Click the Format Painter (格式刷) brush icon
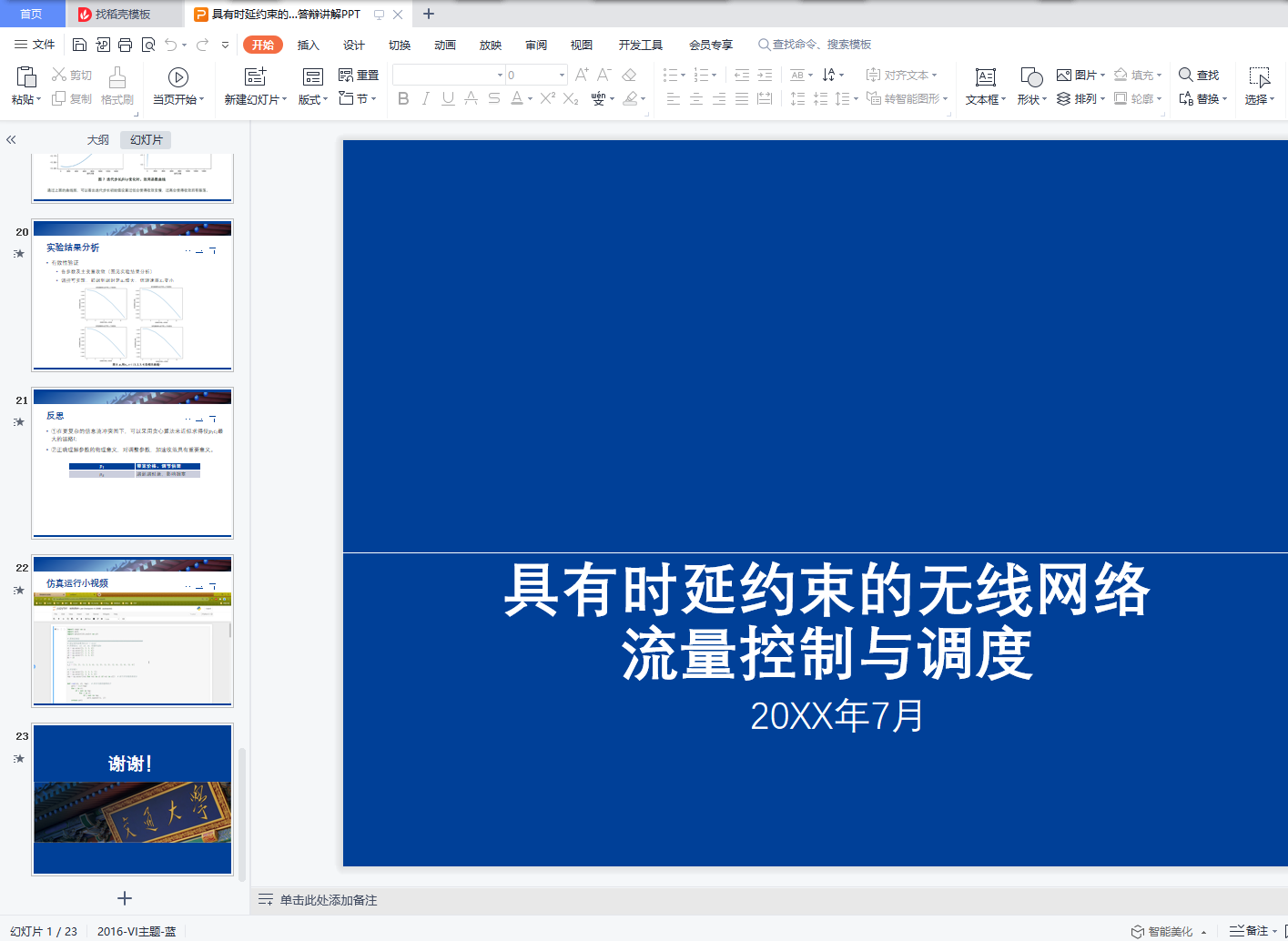This screenshot has width=1288, height=941. click(x=117, y=77)
